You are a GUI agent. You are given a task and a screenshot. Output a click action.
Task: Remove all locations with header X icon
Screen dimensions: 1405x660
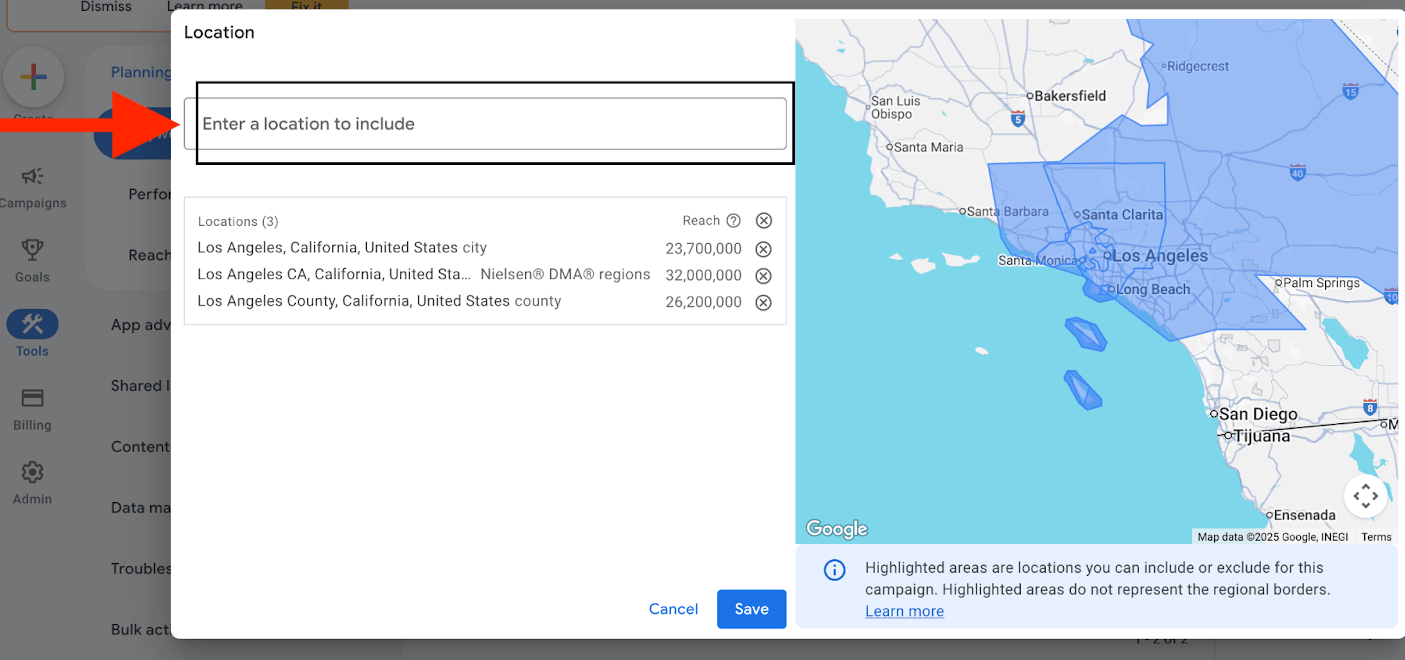pos(764,221)
